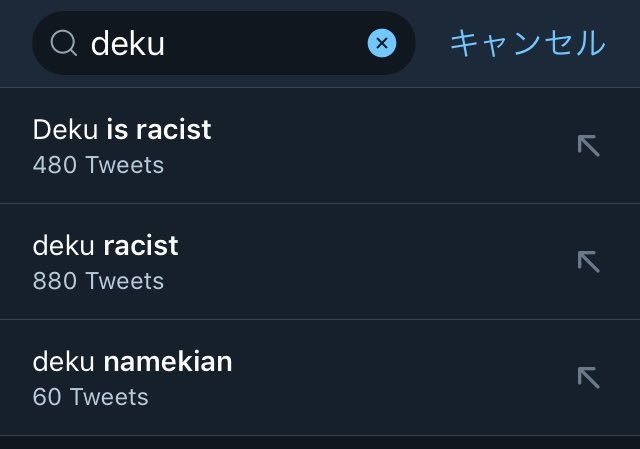Click the magnifying glass search icon
The width and height of the screenshot is (640, 449).
64,43
